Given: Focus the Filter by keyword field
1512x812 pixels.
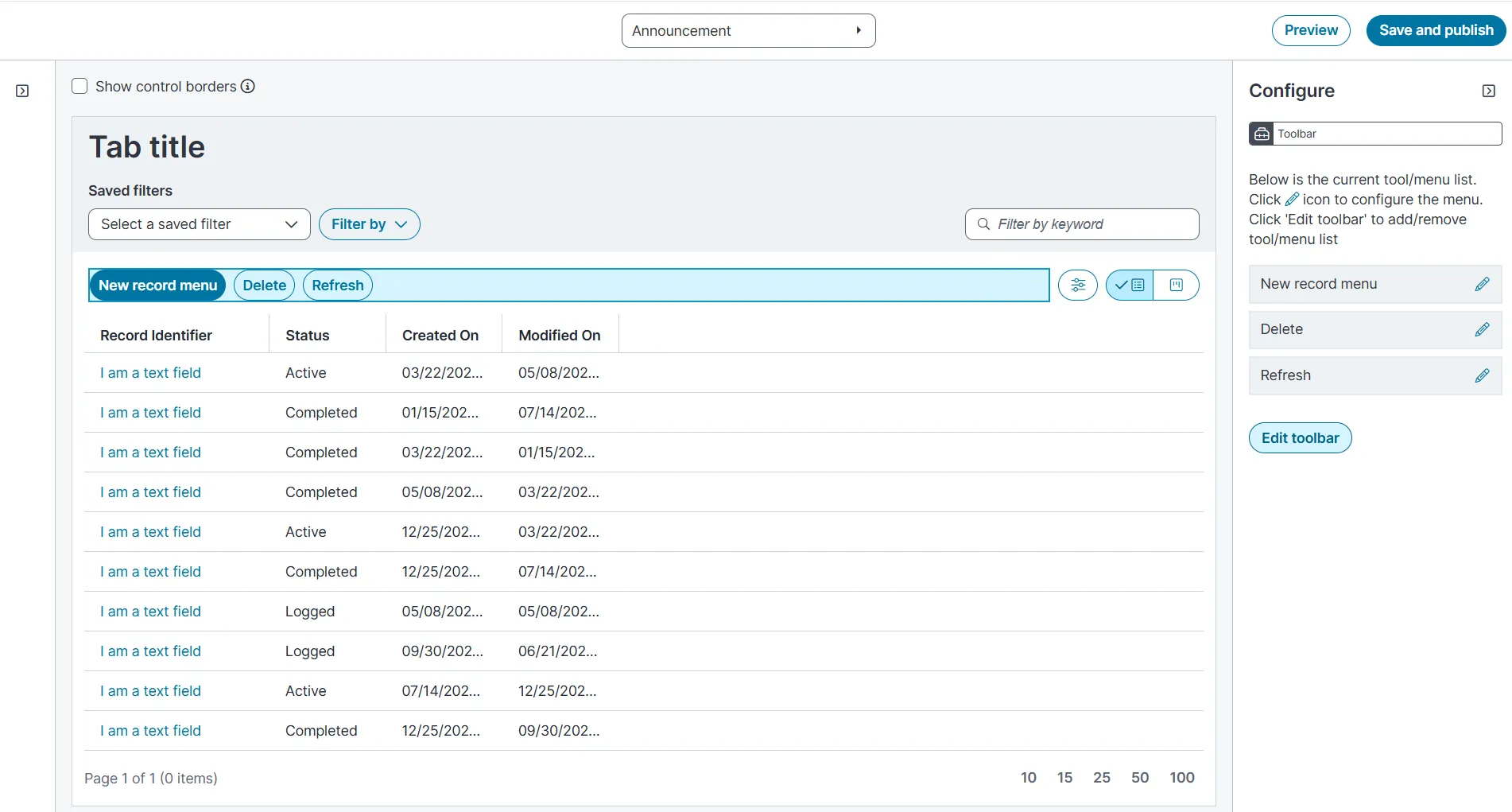Looking at the screenshot, I should pos(1082,224).
